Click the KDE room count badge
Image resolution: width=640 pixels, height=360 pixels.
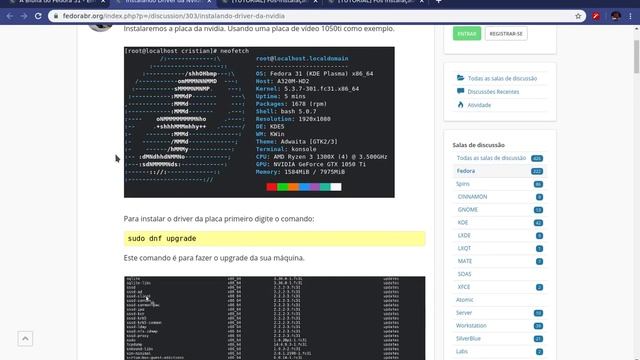pos(538,223)
